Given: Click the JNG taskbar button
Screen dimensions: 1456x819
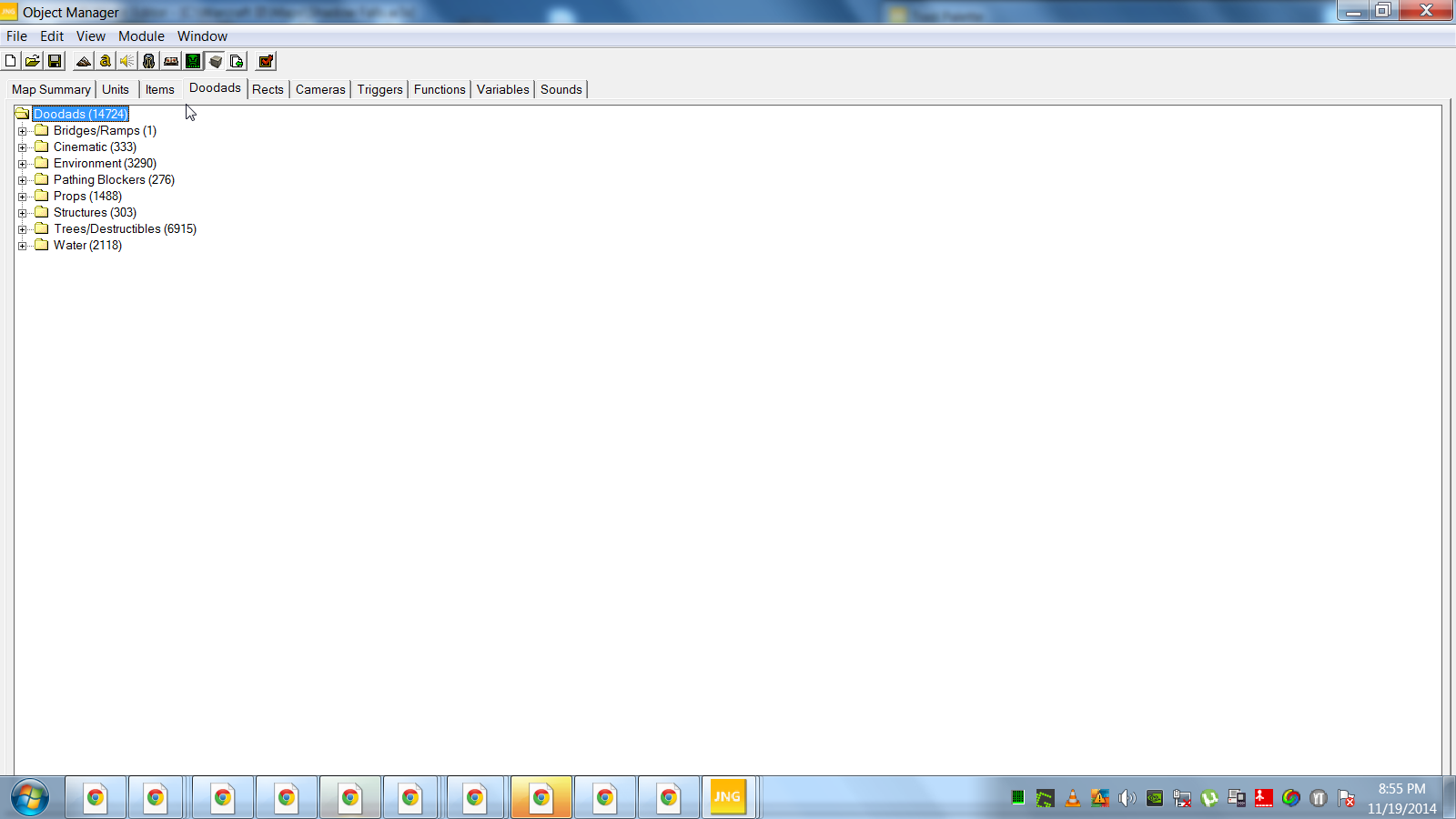Looking at the screenshot, I should tap(727, 797).
